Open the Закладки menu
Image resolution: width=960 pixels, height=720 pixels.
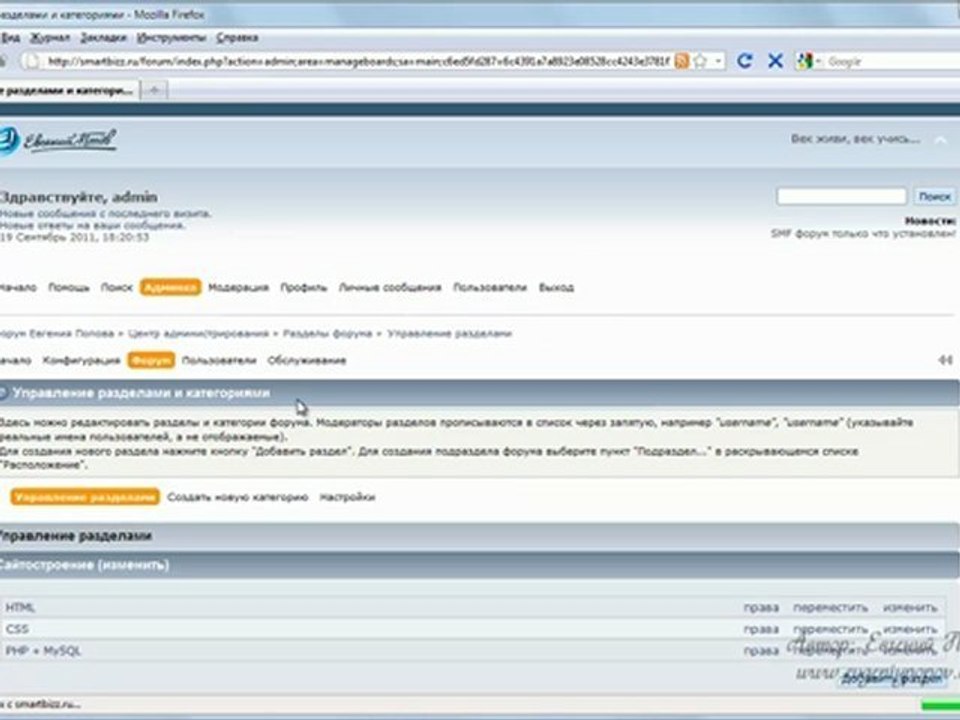[103, 38]
